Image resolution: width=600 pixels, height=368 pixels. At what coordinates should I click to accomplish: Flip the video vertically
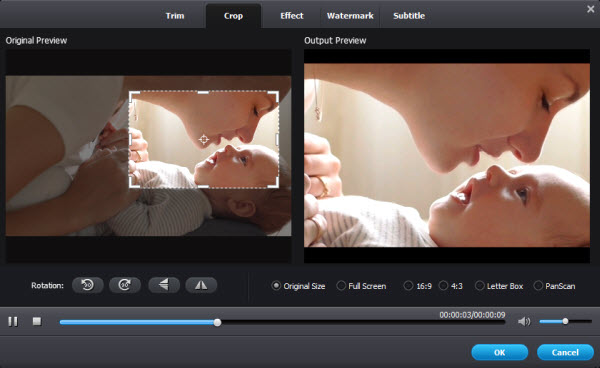[x=164, y=285]
